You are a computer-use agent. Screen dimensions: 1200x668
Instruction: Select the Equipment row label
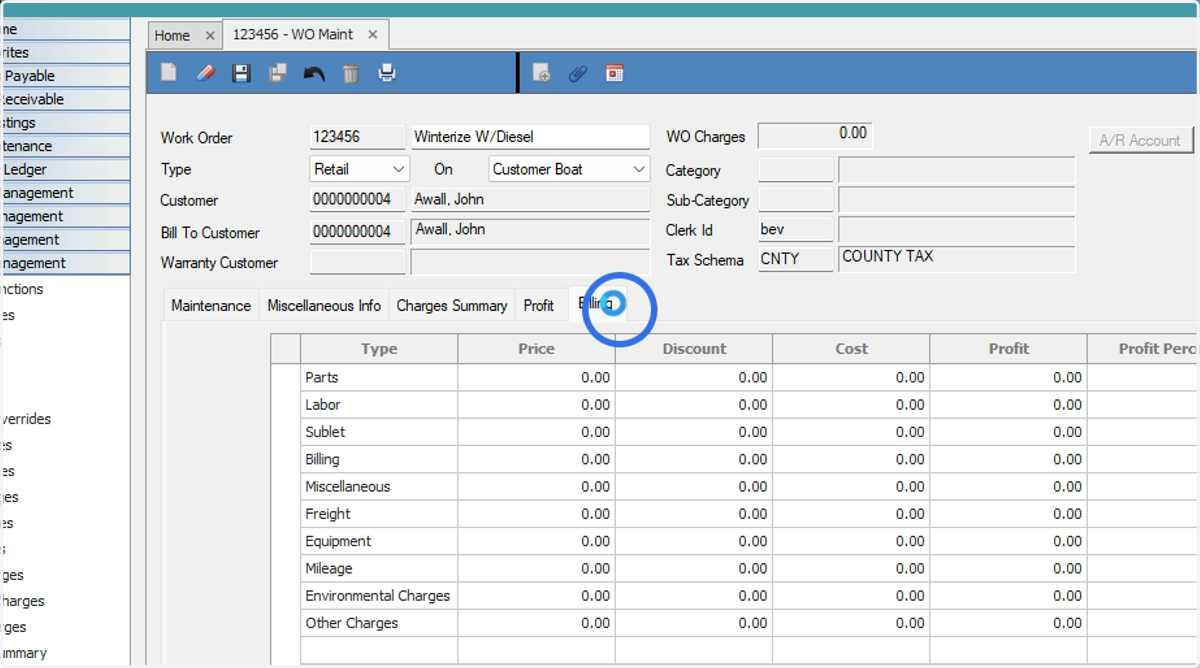[338, 541]
